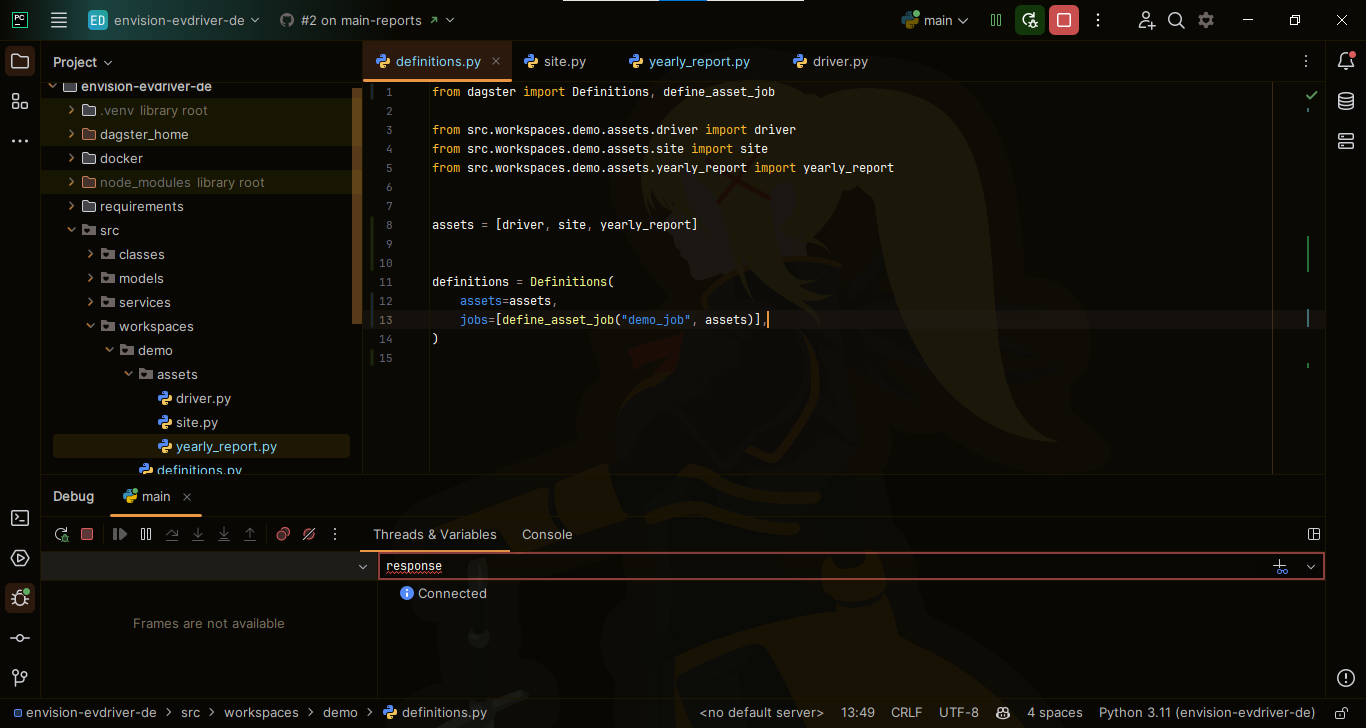Open Problems warning icon in right sidebar

point(1346,678)
